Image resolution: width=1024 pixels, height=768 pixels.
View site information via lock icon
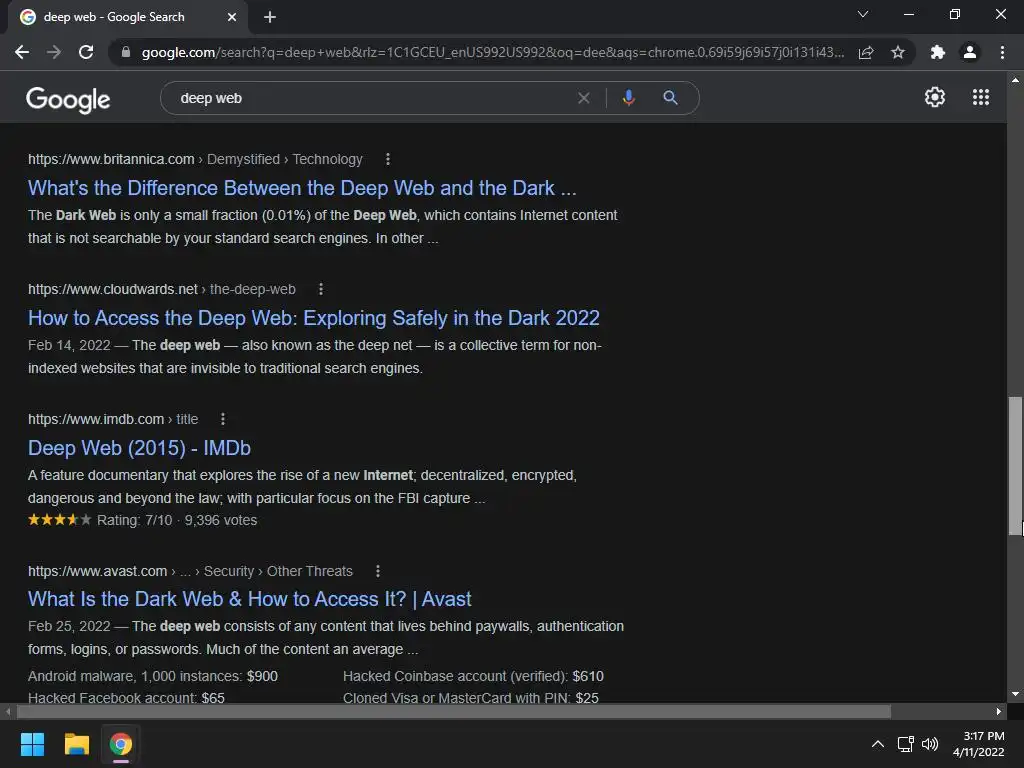coord(125,52)
